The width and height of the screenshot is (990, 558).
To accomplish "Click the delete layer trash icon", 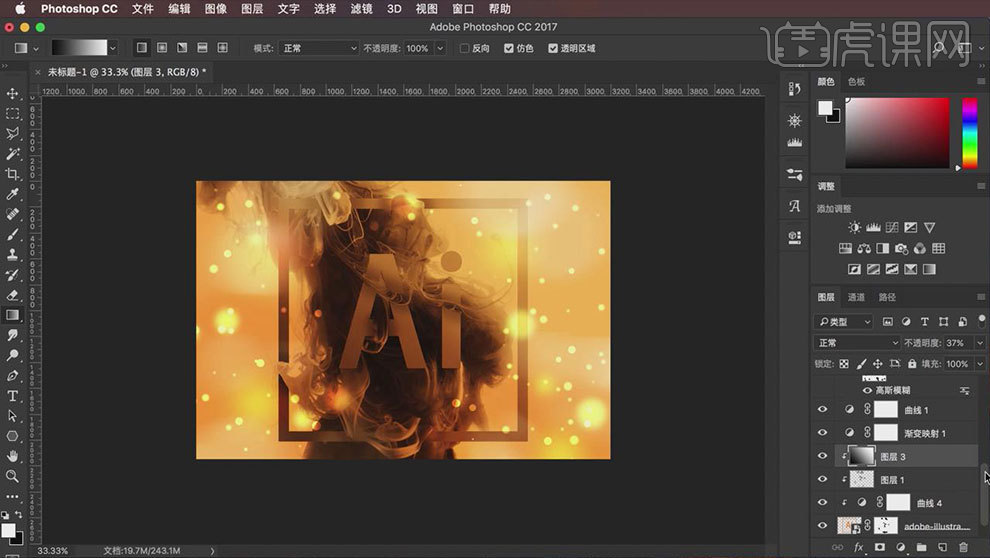I will coord(963,548).
